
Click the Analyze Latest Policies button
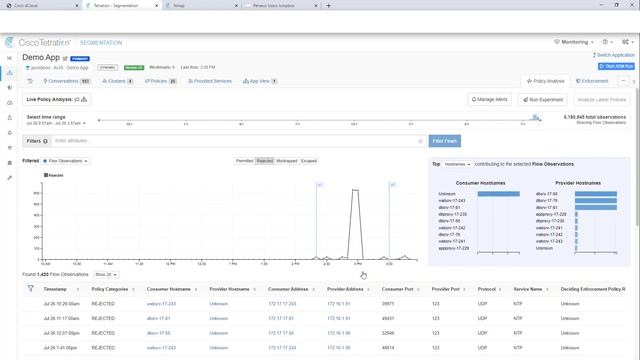pos(602,99)
